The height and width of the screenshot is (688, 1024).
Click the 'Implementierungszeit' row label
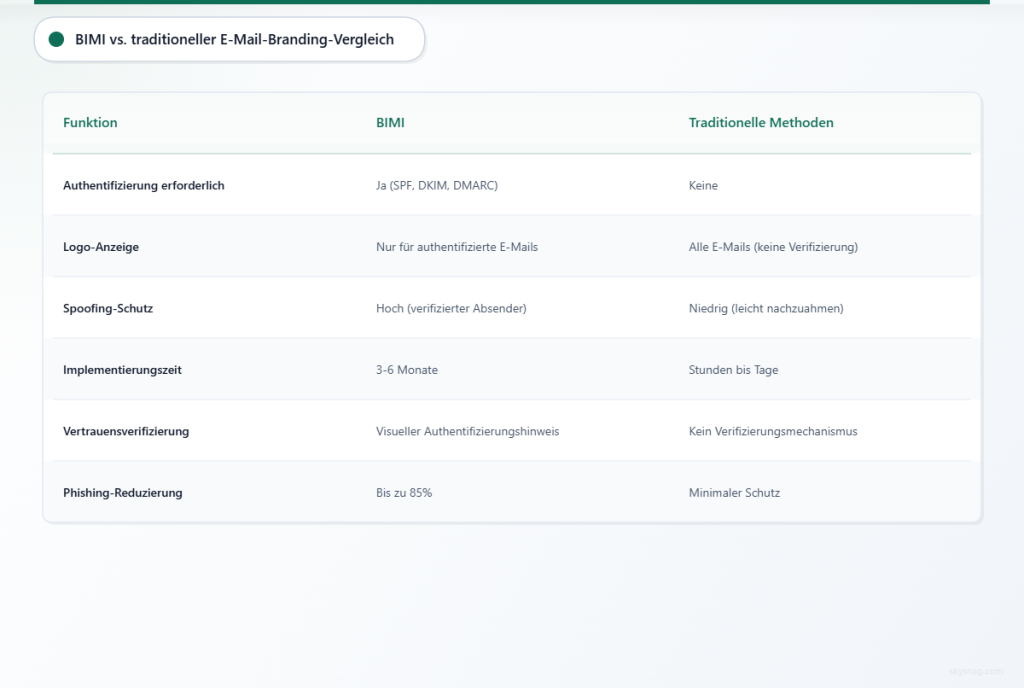122,369
